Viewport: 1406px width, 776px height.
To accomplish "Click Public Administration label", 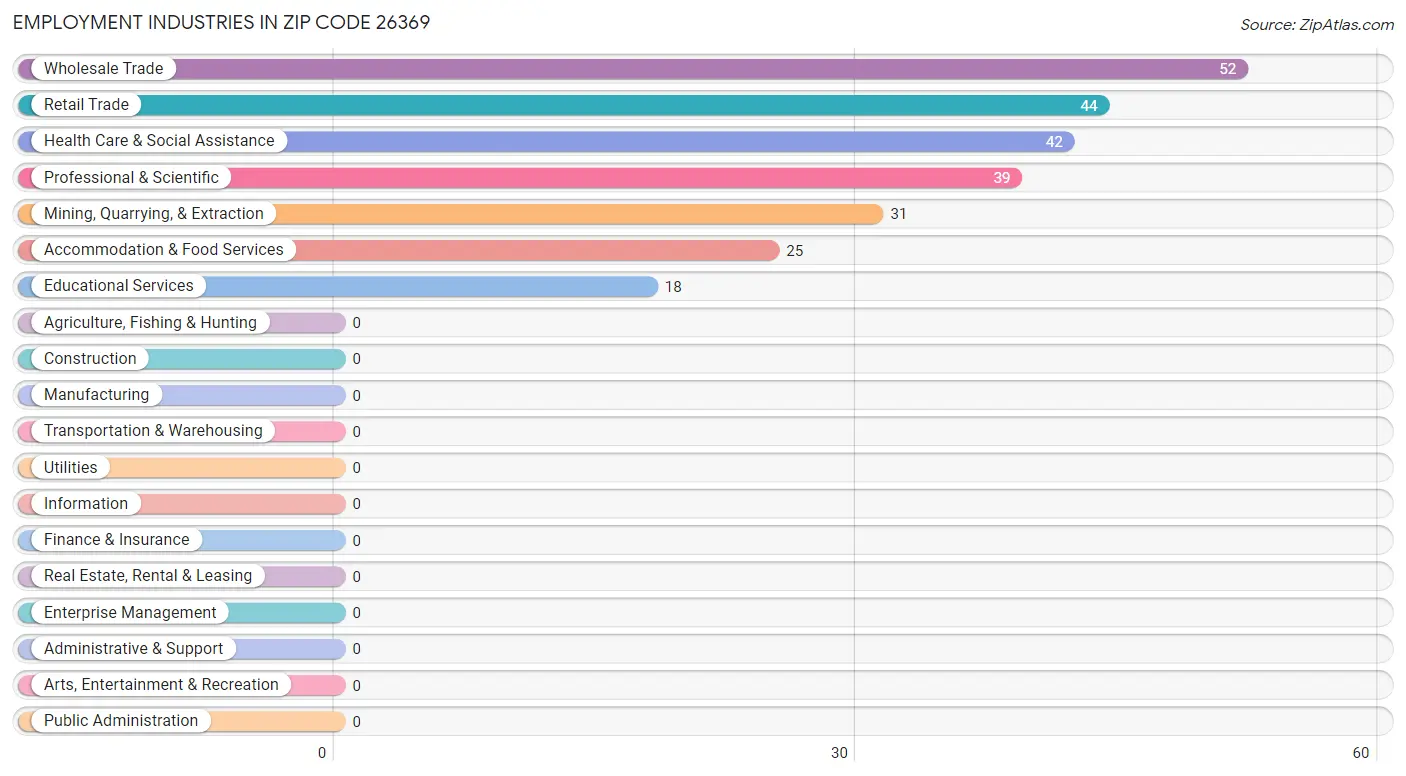I will [x=121, y=721].
